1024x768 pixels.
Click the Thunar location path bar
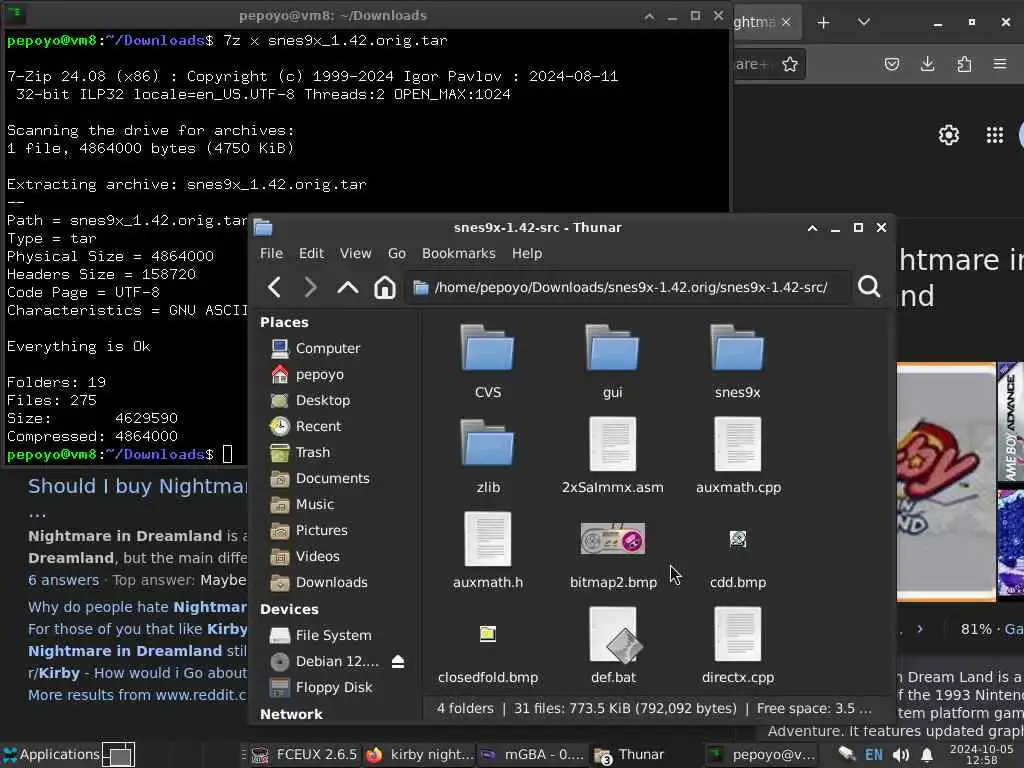click(628, 287)
